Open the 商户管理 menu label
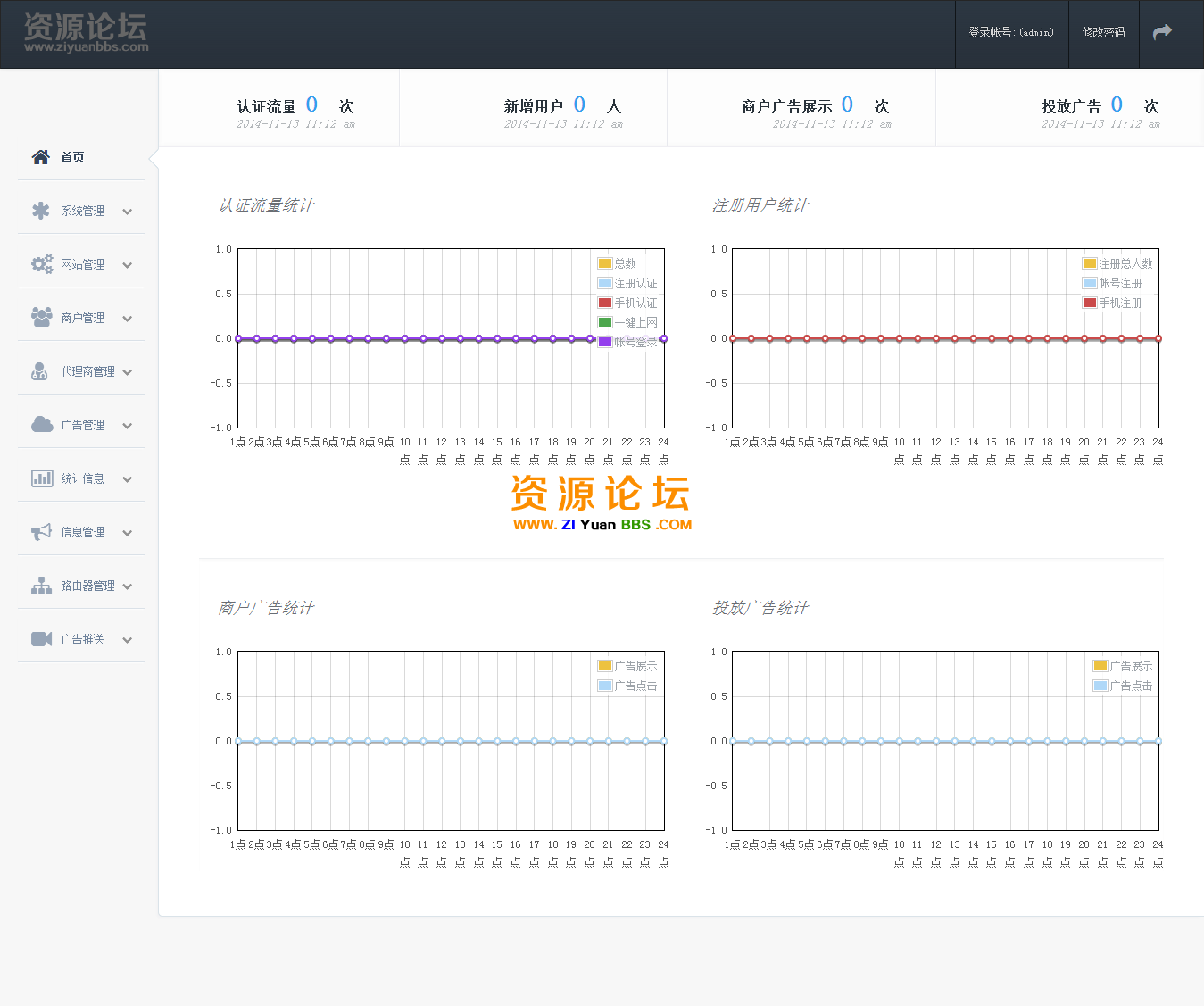This screenshot has width=1204, height=1006. pyautogui.click(x=82, y=318)
